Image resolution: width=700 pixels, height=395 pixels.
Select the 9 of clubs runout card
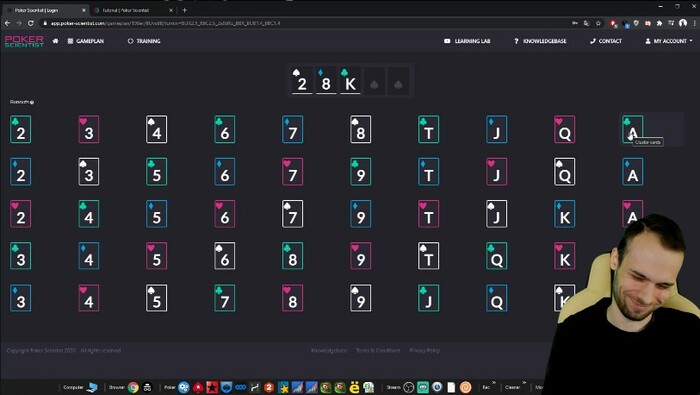[x=361, y=172]
